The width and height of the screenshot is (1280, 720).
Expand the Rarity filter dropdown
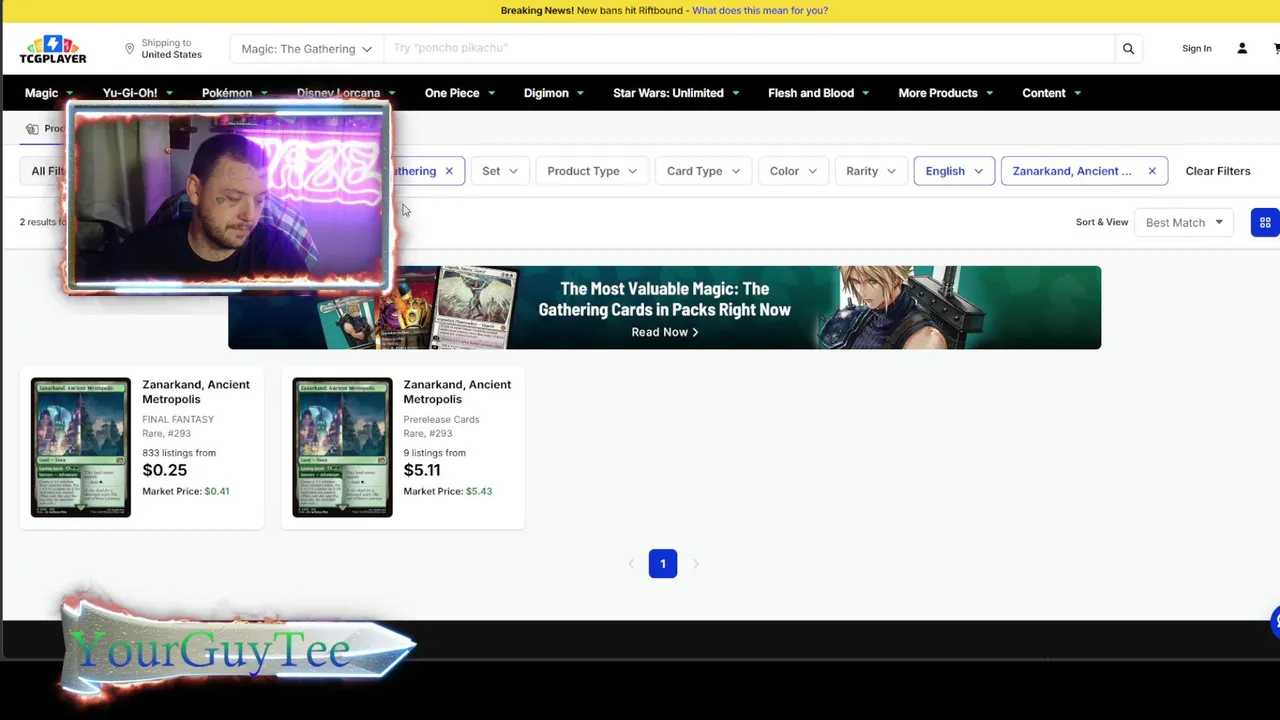click(870, 171)
